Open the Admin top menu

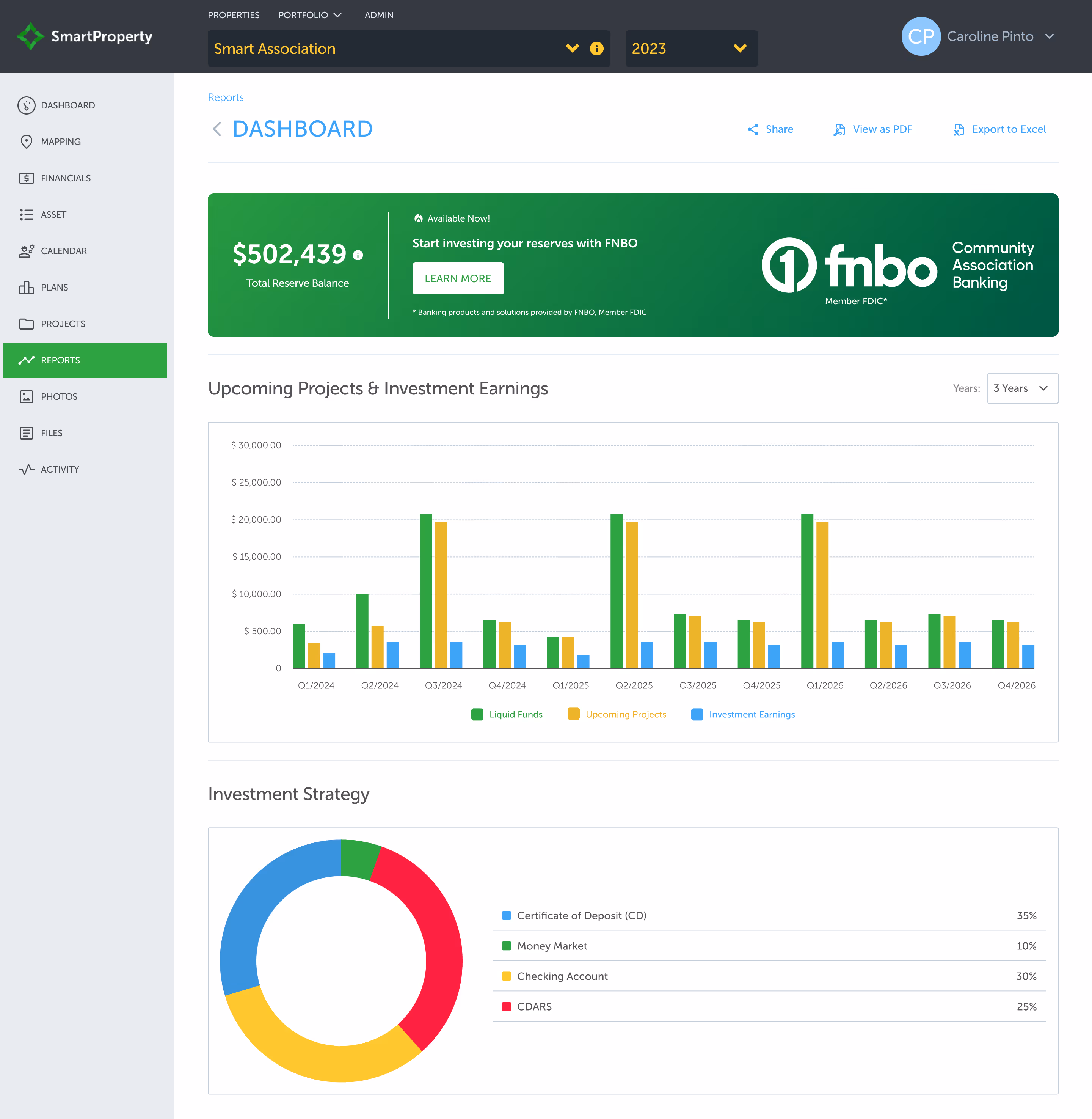tap(378, 15)
